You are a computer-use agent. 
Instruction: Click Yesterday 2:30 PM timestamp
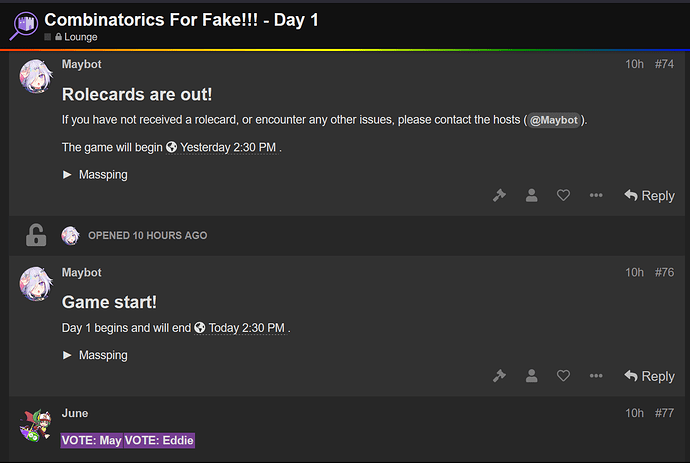pos(222,147)
